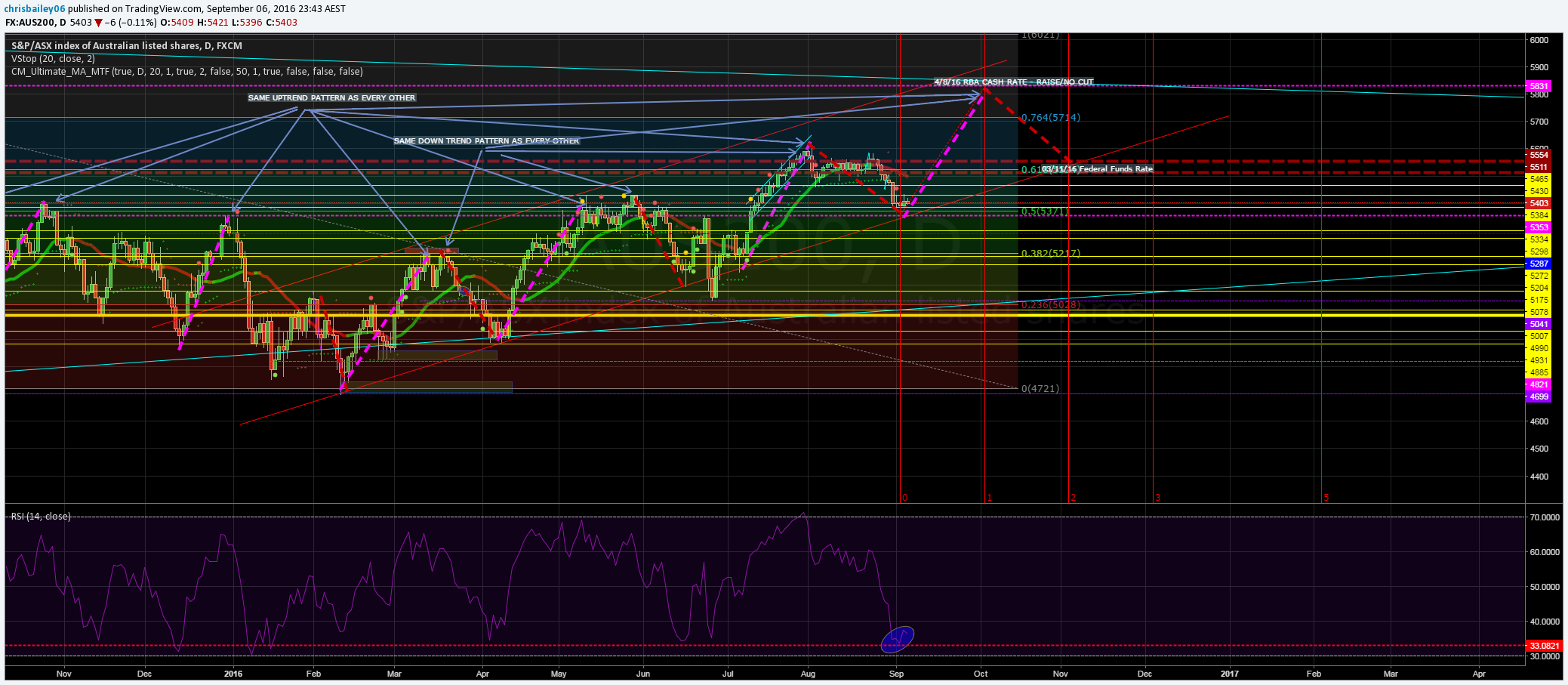This screenshot has width=1568, height=685.
Task: Select the Aug label on the time axis
Action: tap(808, 674)
